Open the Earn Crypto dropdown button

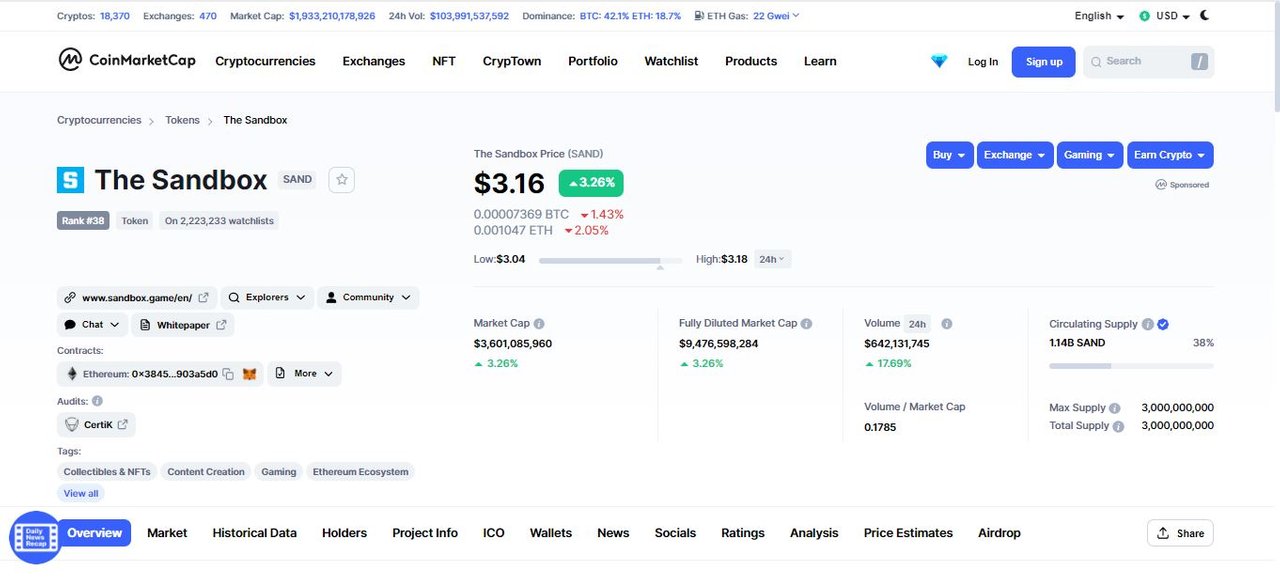[1170, 155]
